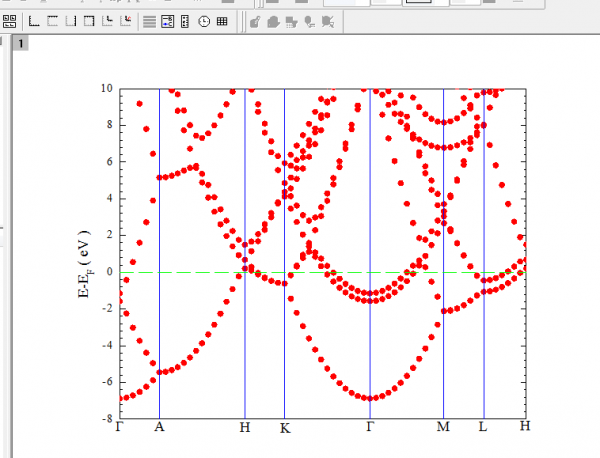Click the greyed mask points pointer icon

pyautogui.click(x=310, y=22)
